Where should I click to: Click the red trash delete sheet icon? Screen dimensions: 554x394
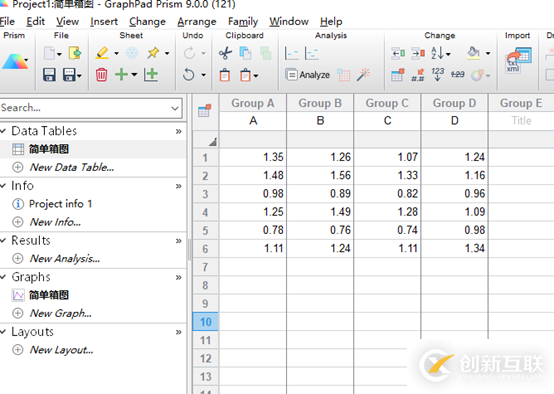[101, 75]
